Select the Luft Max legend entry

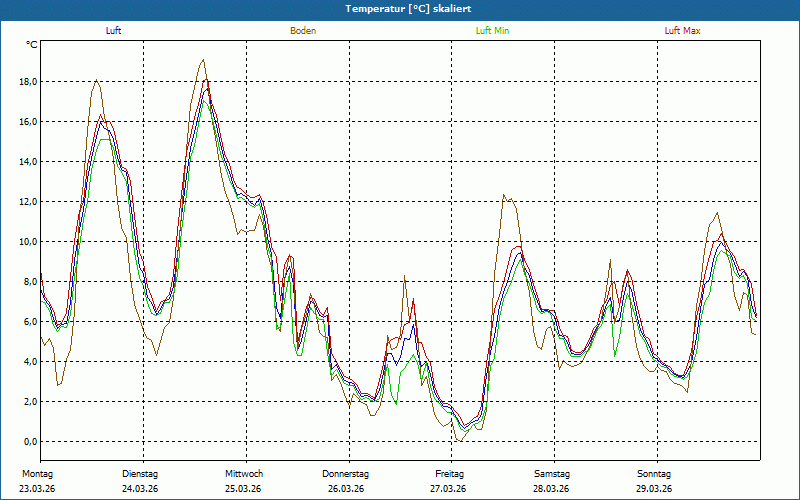pyautogui.click(x=682, y=31)
